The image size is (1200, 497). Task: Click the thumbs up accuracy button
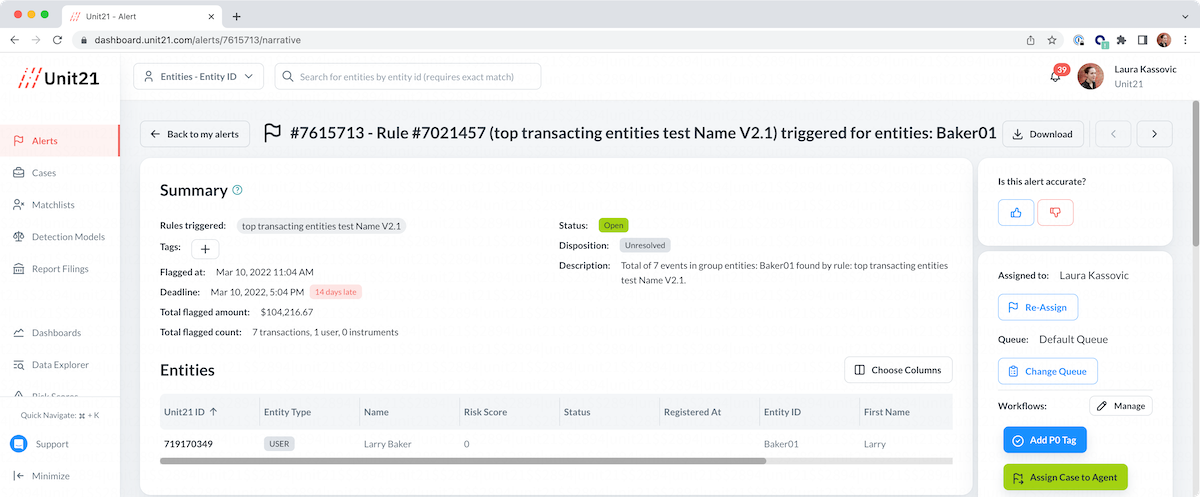[x=1016, y=212]
